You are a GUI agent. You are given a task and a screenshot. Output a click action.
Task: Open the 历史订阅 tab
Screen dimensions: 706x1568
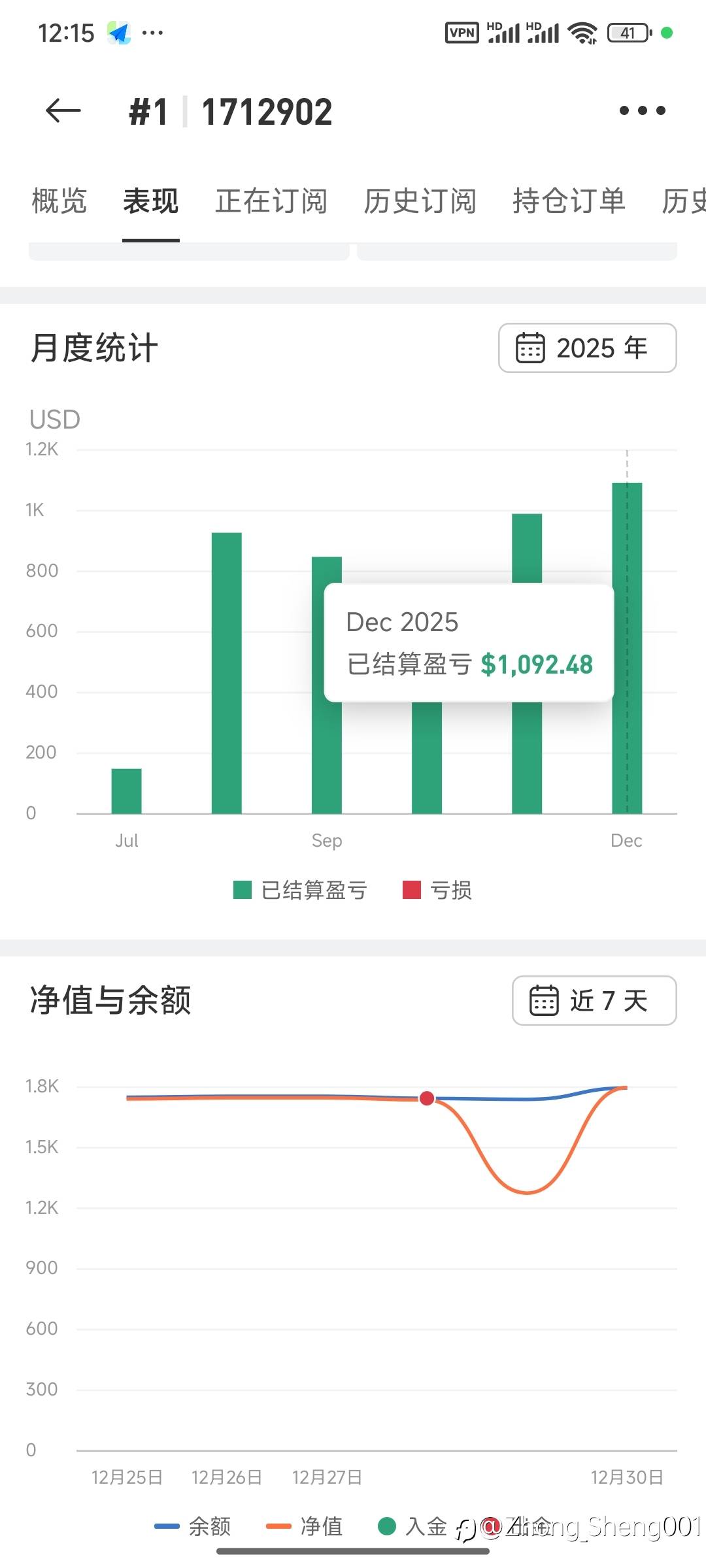click(x=420, y=201)
